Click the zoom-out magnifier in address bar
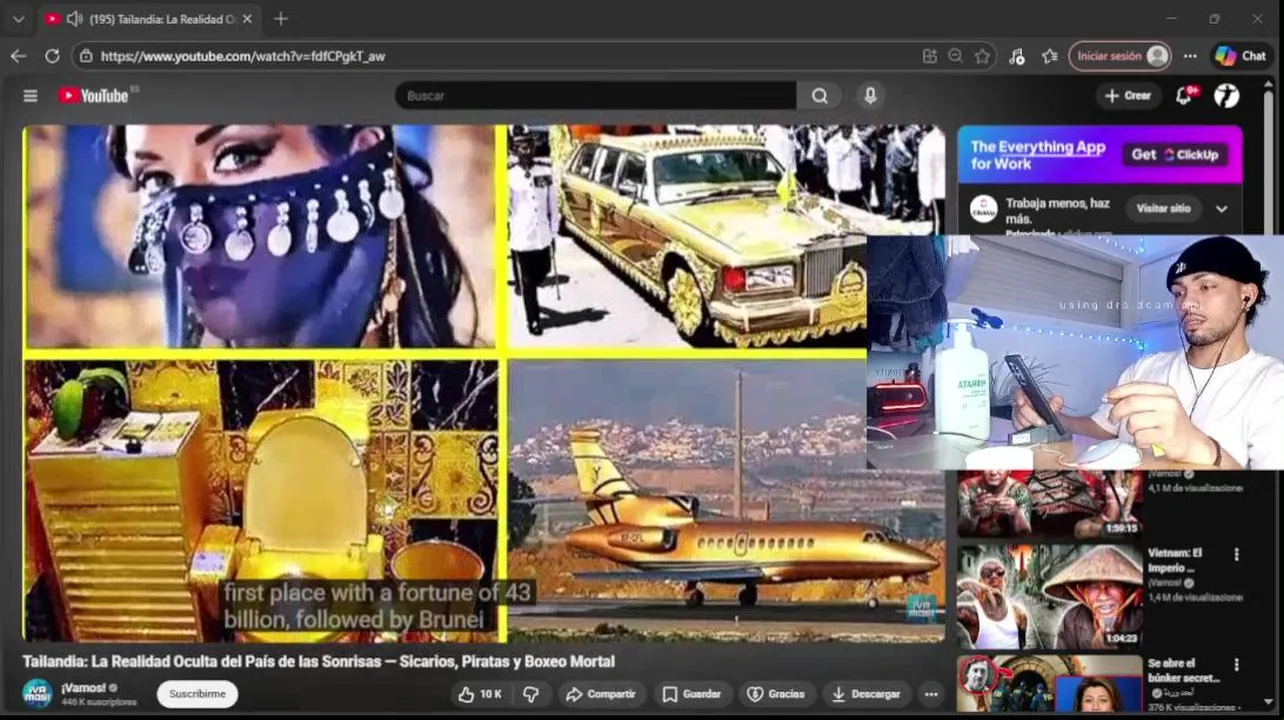Screen dimensions: 1284x720 pos(956,56)
